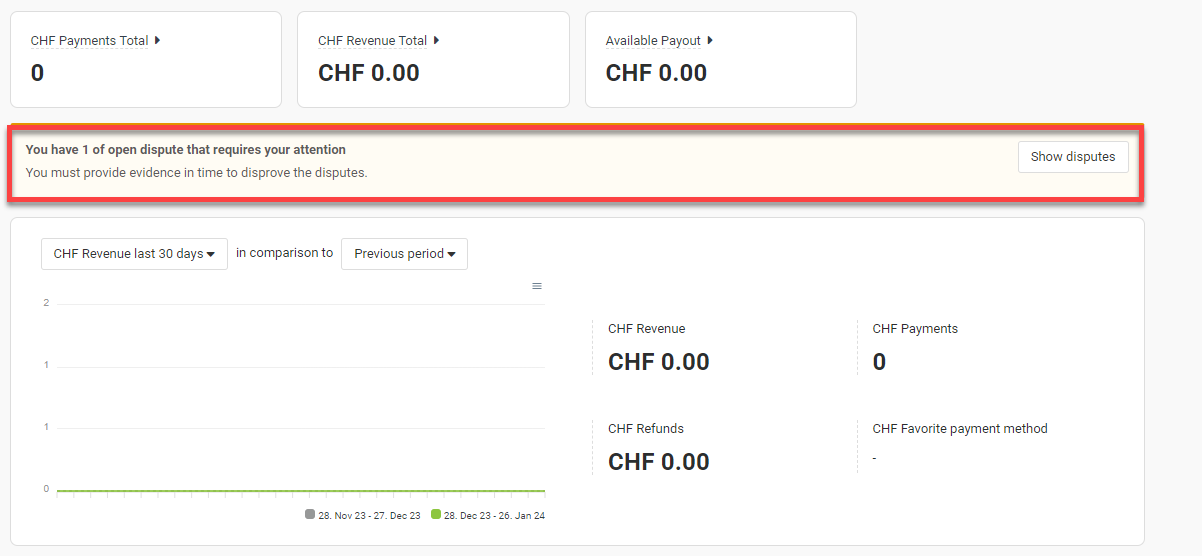1202x556 pixels.
Task: Click the CHF Refunds stat value
Action: click(659, 462)
